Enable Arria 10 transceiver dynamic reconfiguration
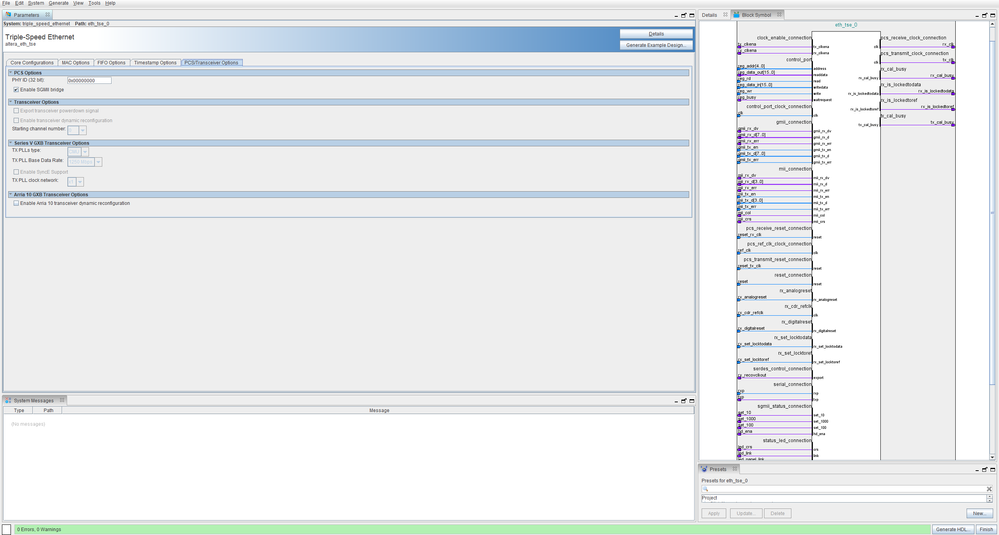This screenshot has height=535, width=999. [x=16, y=203]
